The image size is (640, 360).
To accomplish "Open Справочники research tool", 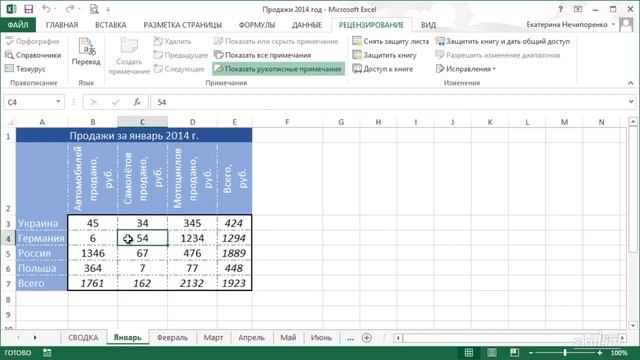I will pyautogui.click(x=33, y=55).
